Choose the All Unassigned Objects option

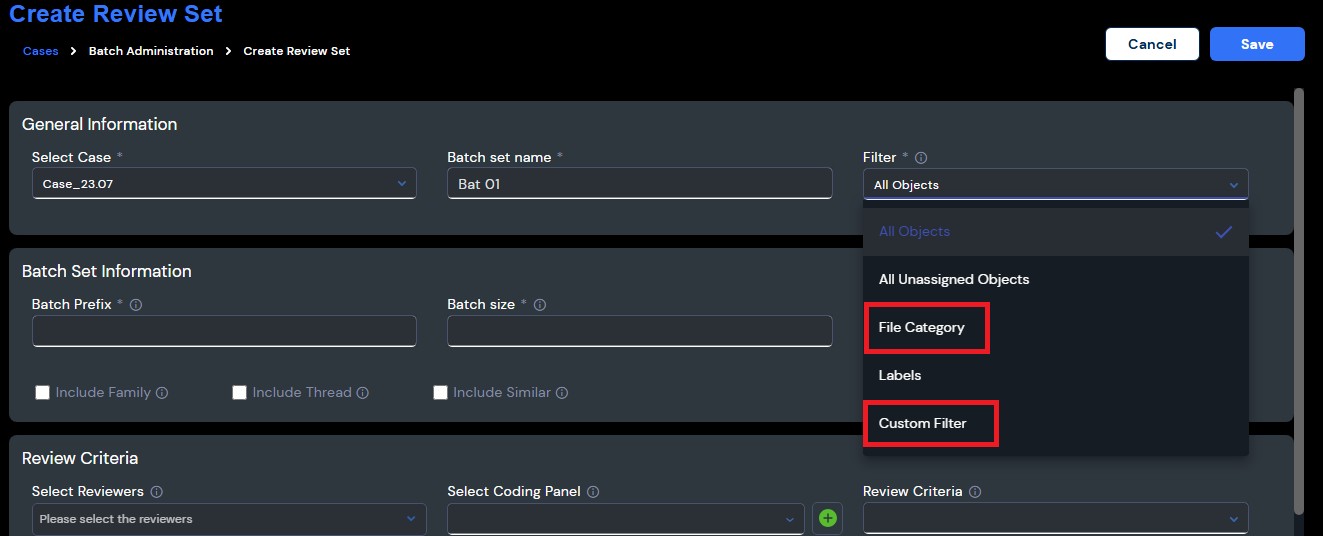[1055, 280]
